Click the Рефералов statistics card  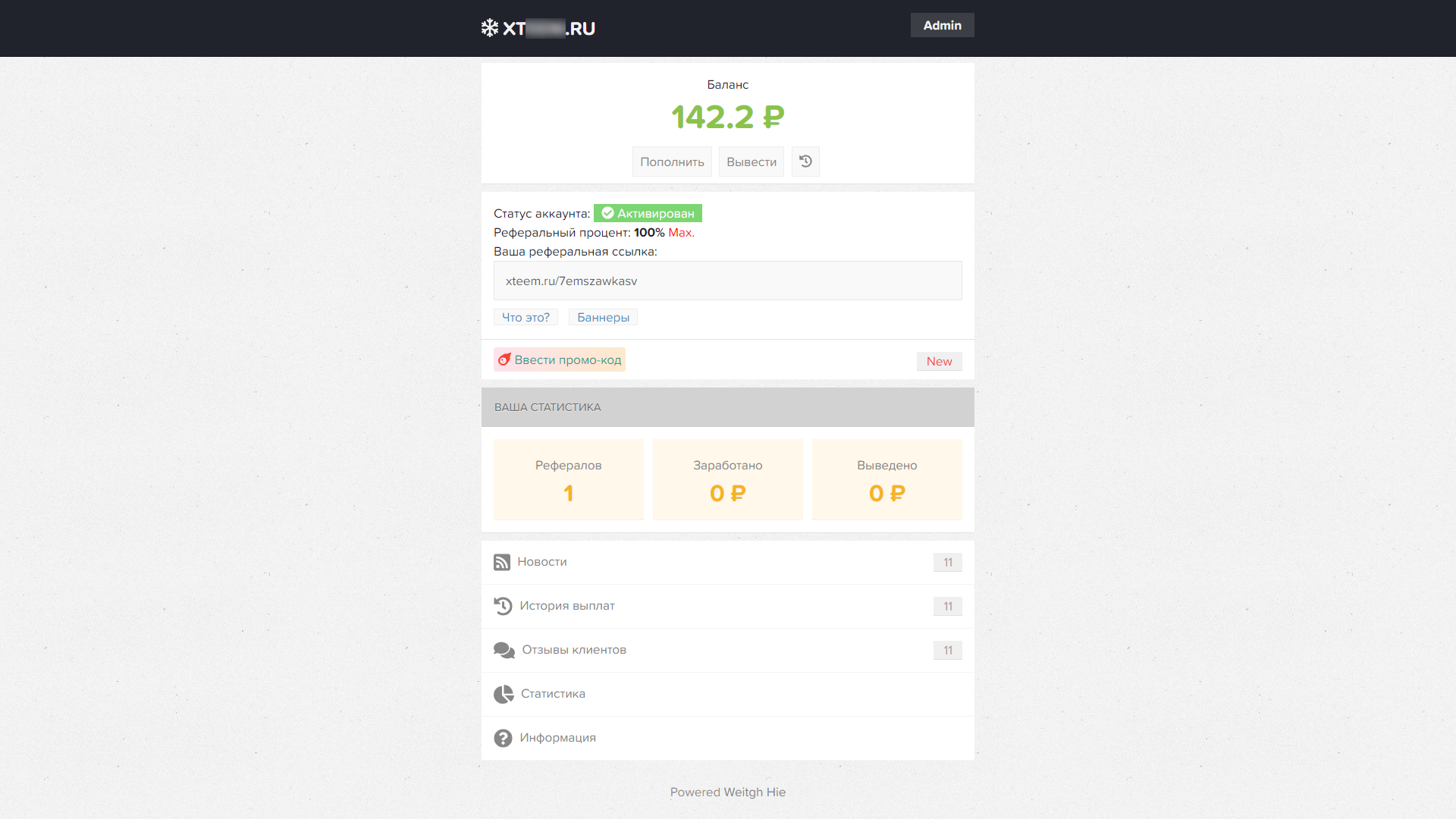568,479
